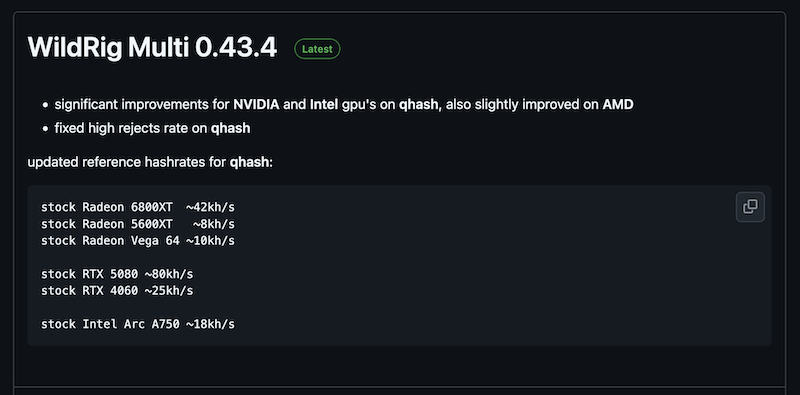Open the WildRig Multi 0.43.4 release title
The height and width of the screenshot is (395, 800).
tap(152, 48)
